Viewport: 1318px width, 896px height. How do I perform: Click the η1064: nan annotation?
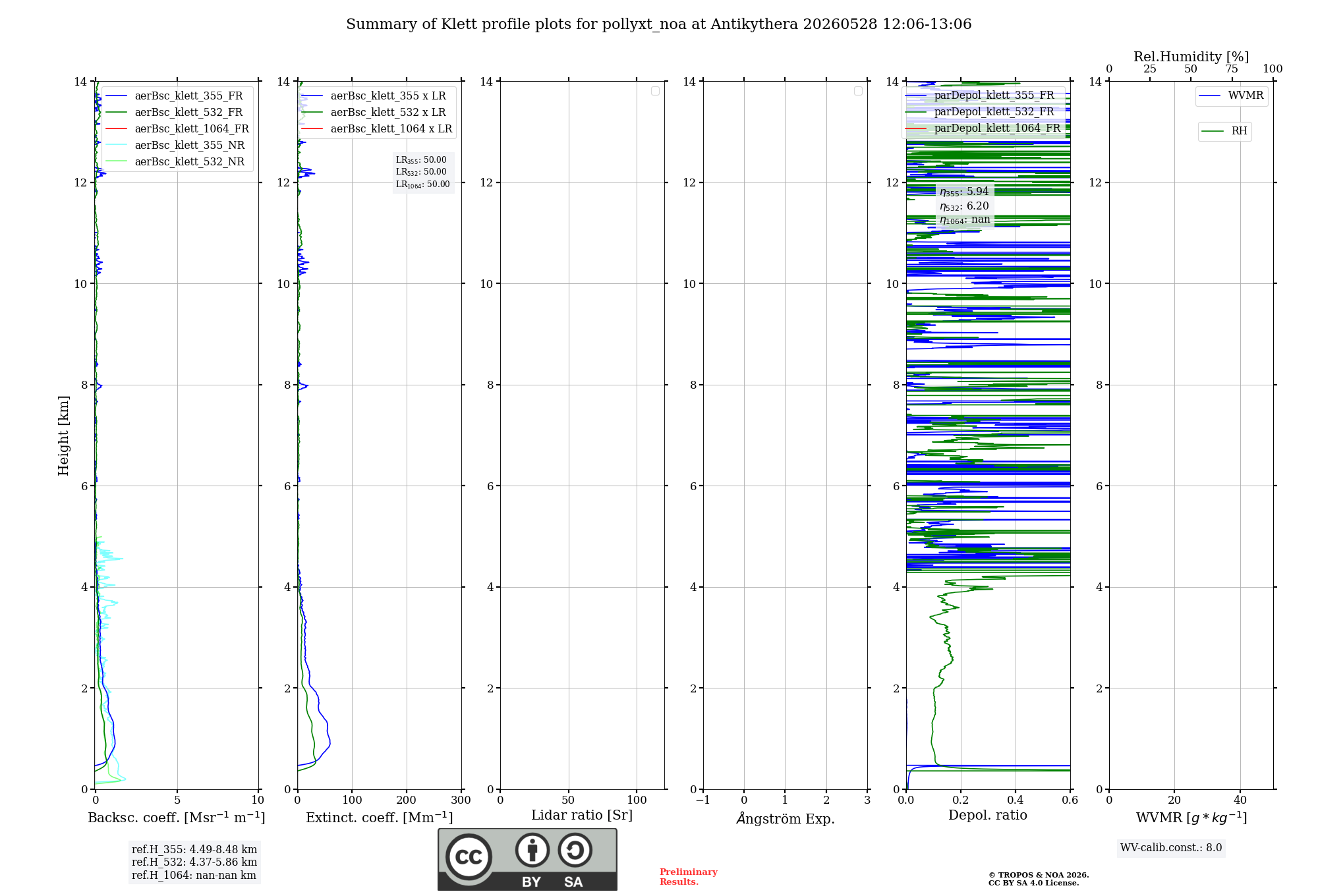(x=965, y=220)
